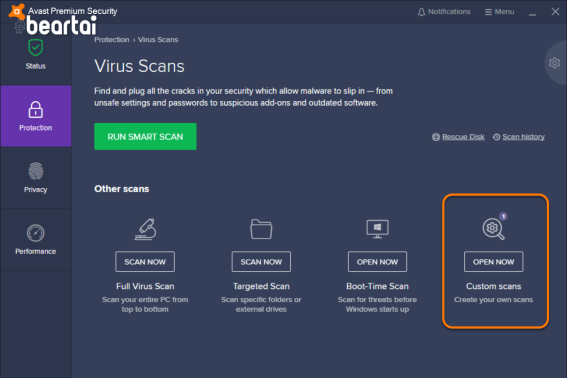This screenshot has height=378, width=567.
Task: Select the Protection lock icon
Action: [x=35, y=110]
